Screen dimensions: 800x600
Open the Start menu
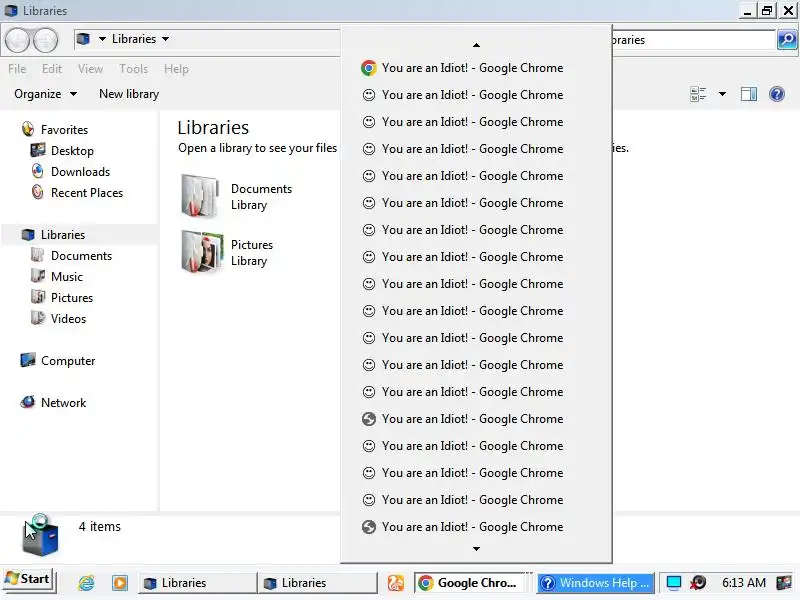(x=29, y=579)
